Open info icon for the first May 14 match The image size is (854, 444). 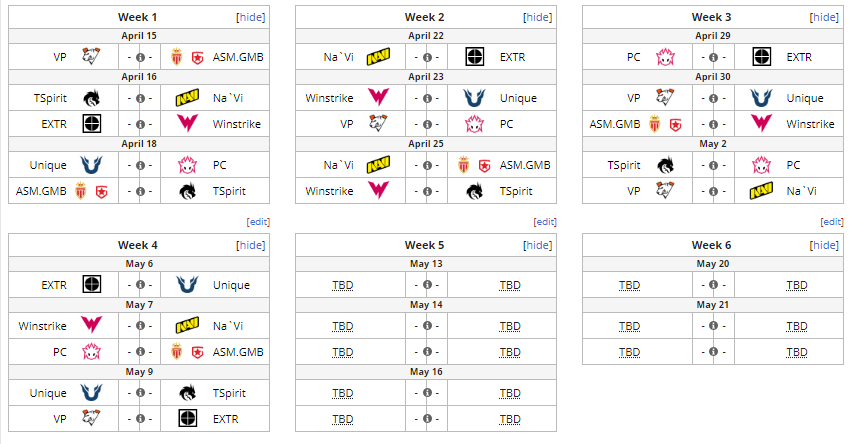[x=427, y=326]
